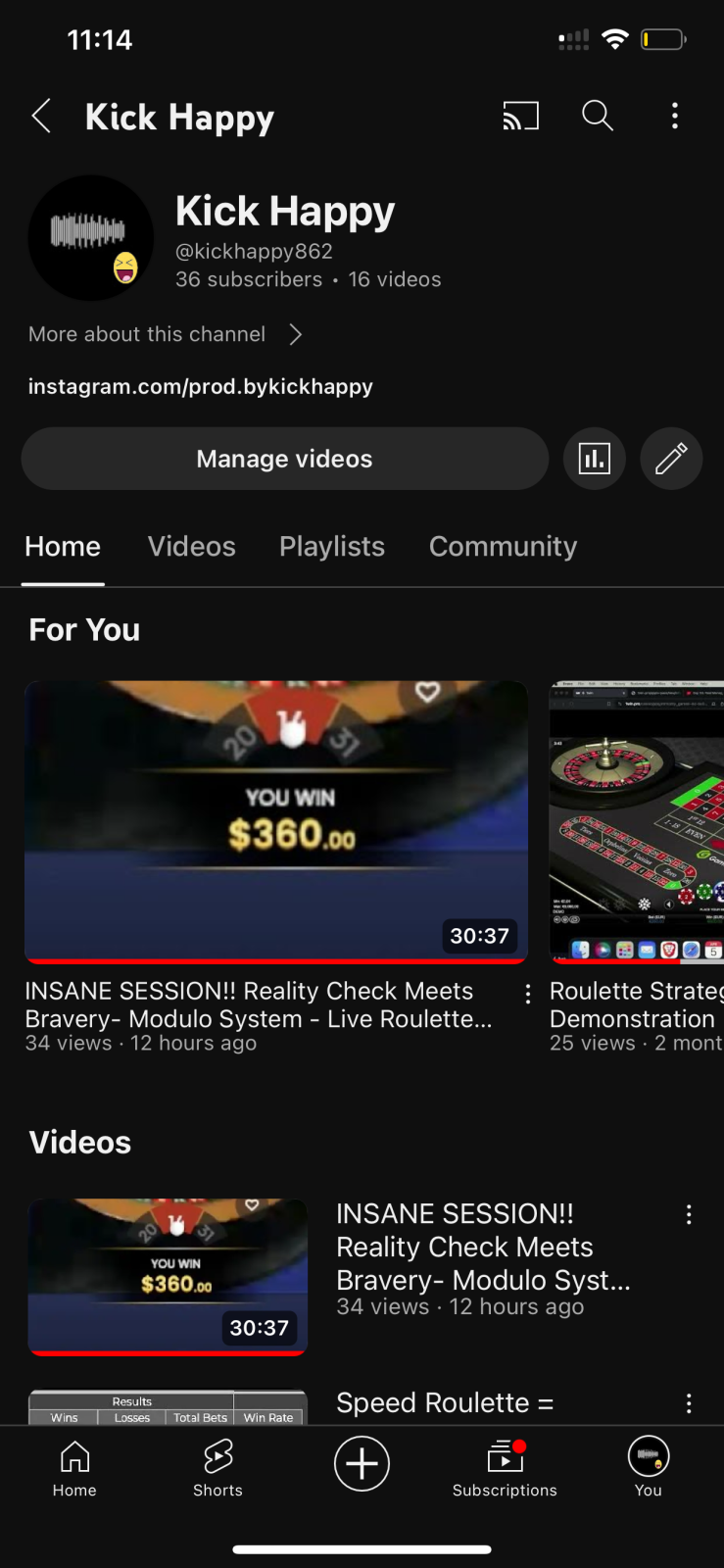
Task: Go to Home in bottom navigation
Action: pos(74,1468)
